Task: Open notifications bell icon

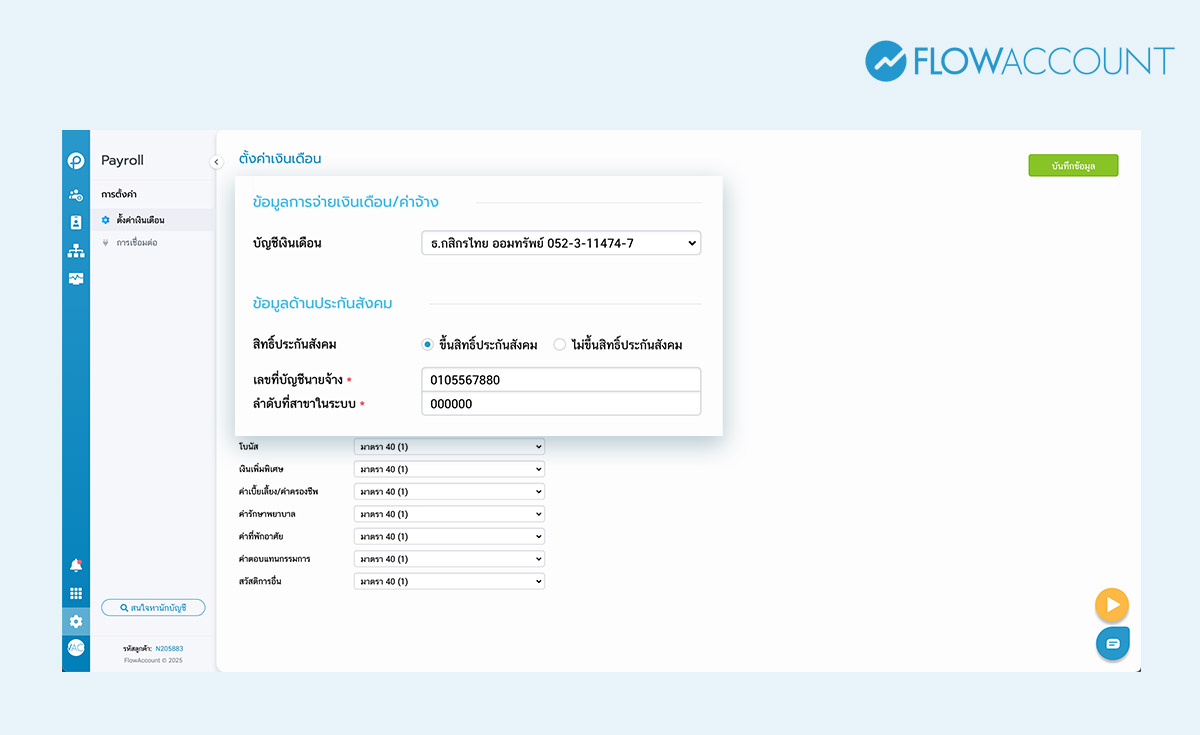Action: (76, 565)
